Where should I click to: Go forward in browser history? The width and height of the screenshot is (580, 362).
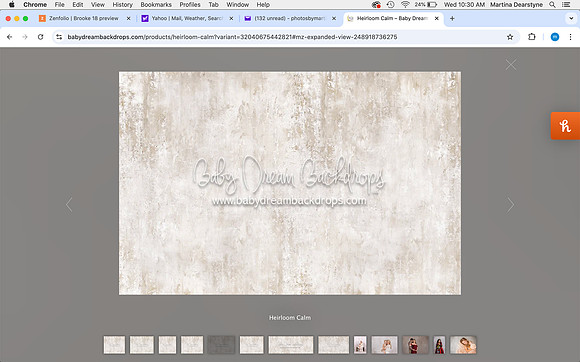pos(25,37)
